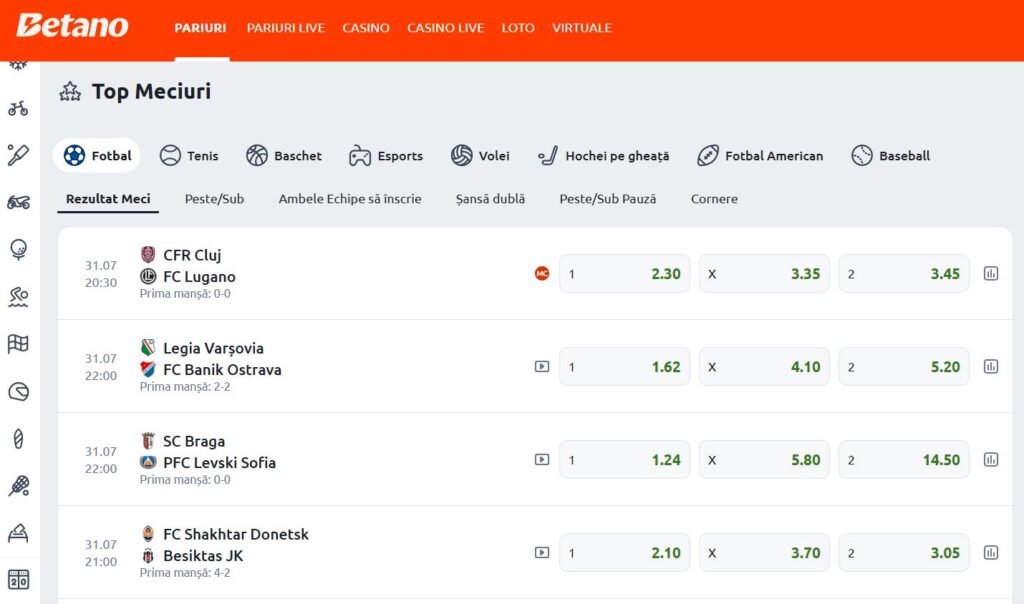Open the Ambele Echipe să înscrie tab
The image size is (1024, 604).
[x=350, y=199]
